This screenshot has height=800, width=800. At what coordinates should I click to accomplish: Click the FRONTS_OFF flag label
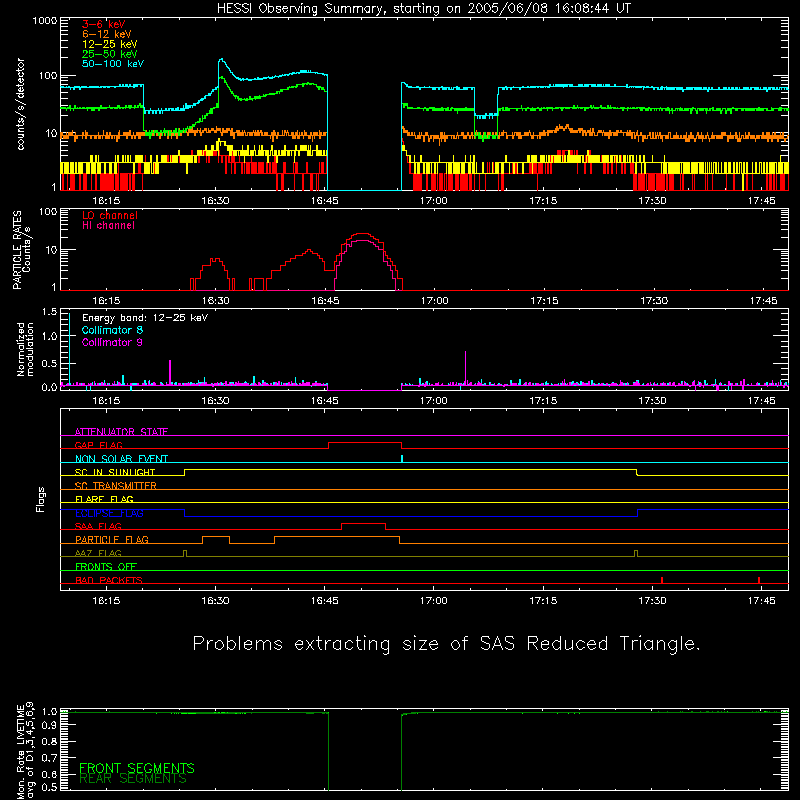coord(106,566)
